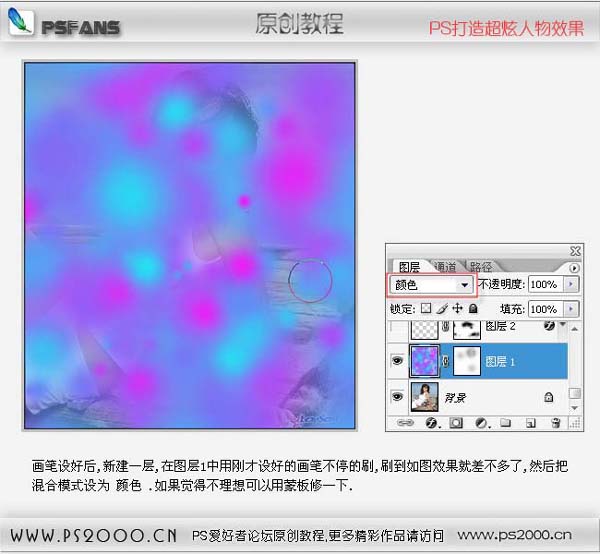Switch to the 路径 tab

click(x=481, y=268)
